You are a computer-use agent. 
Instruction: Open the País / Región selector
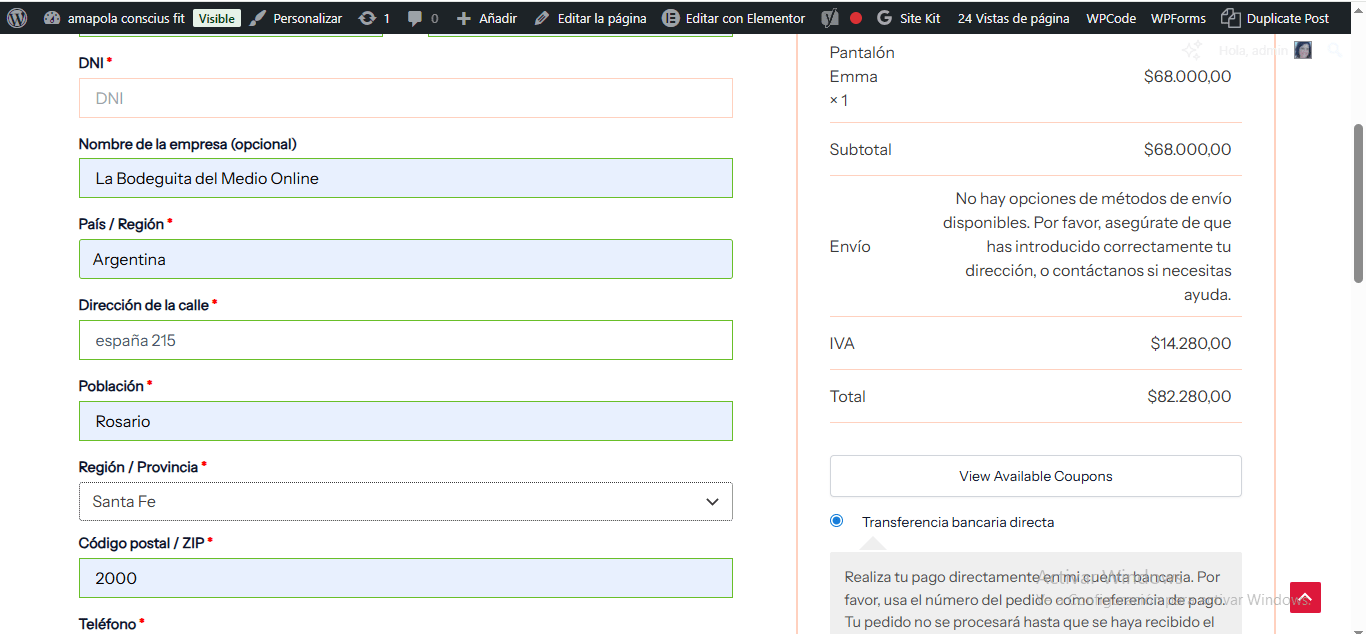[405, 259]
